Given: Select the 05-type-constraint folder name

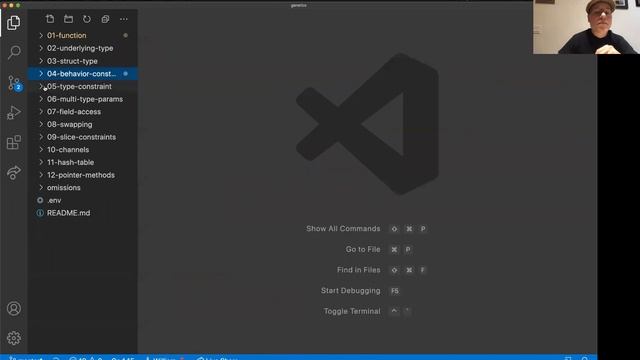Looking at the screenshot, I should [x=79, y=87].
